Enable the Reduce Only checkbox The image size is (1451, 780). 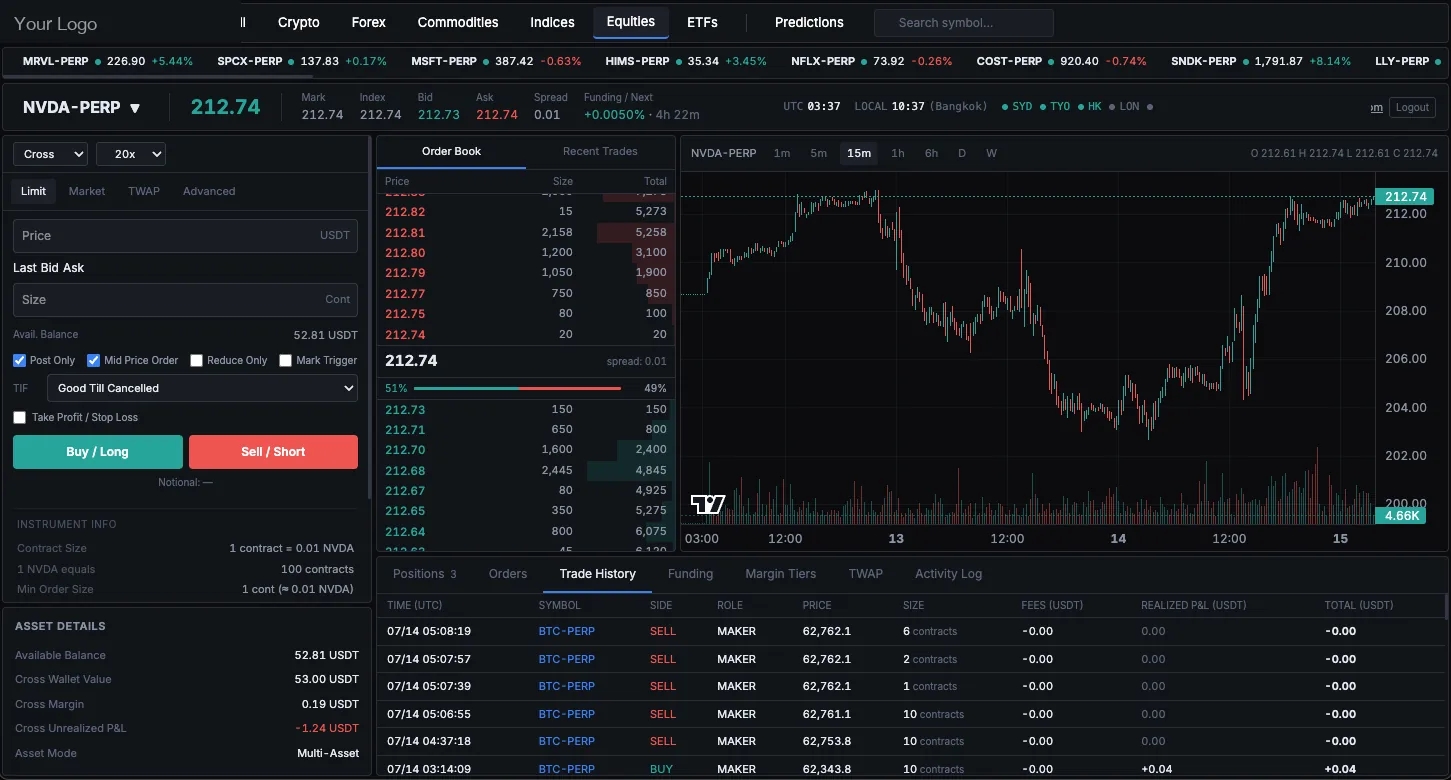[x=196, y=360]
